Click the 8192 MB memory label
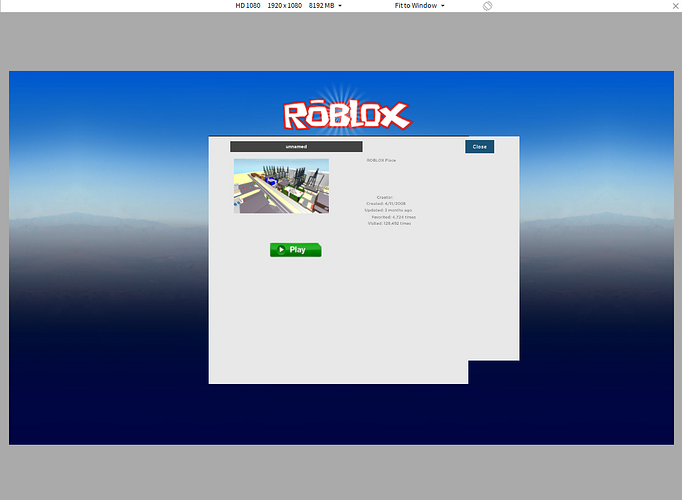The image size is (682, 500). click(321, 6)
